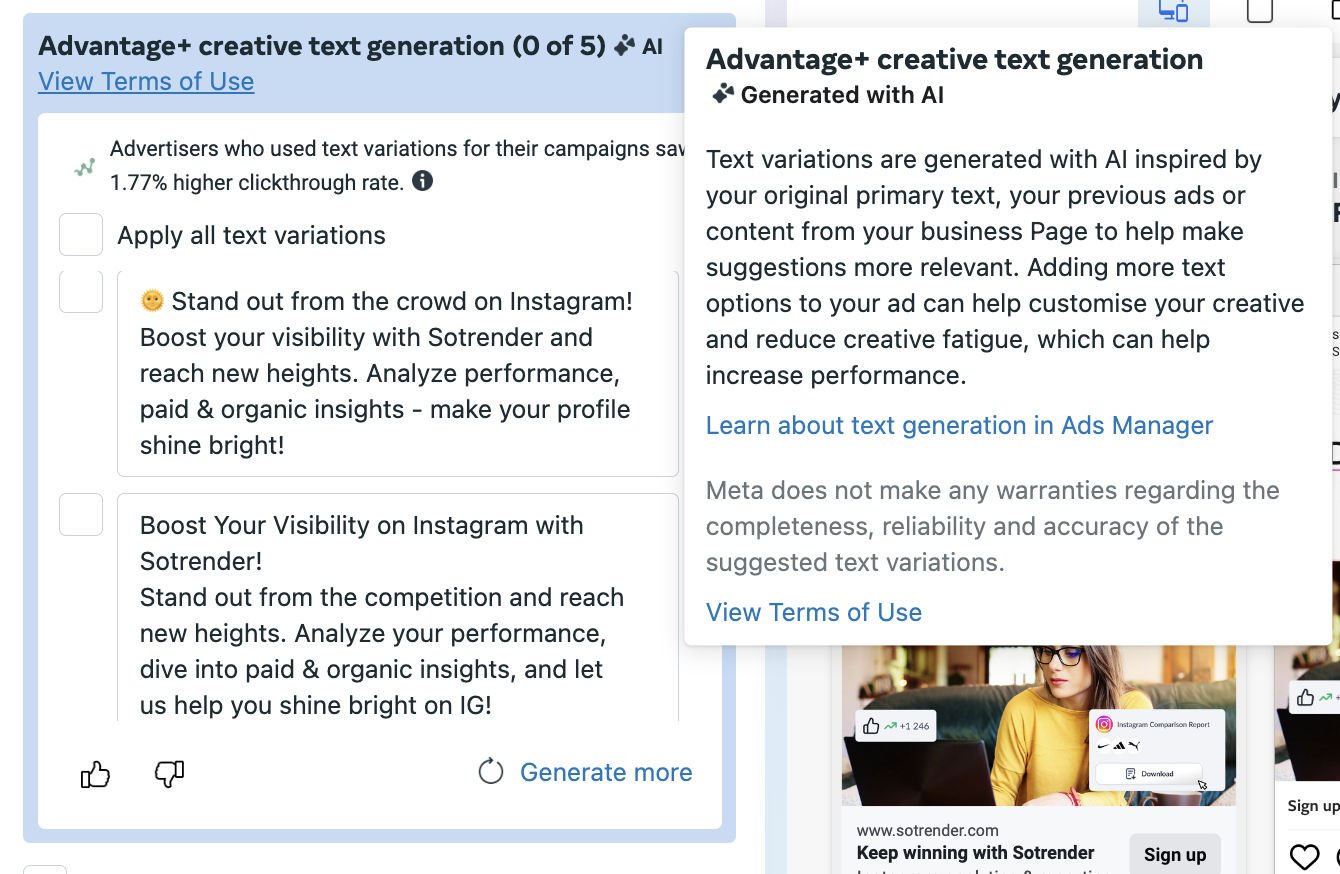Click the thumbs up feedback icon
The image size is (1340, 874).
pyautogui.click(x=95, y=774)
